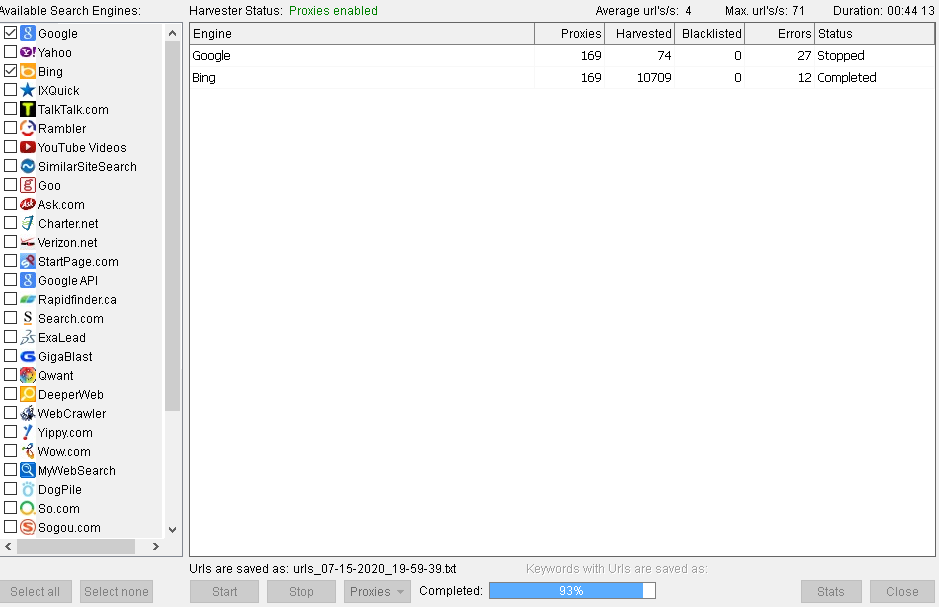Click the engine list scroll-down arrow
This screenshot has width=939, height=607.
point(172,529)
